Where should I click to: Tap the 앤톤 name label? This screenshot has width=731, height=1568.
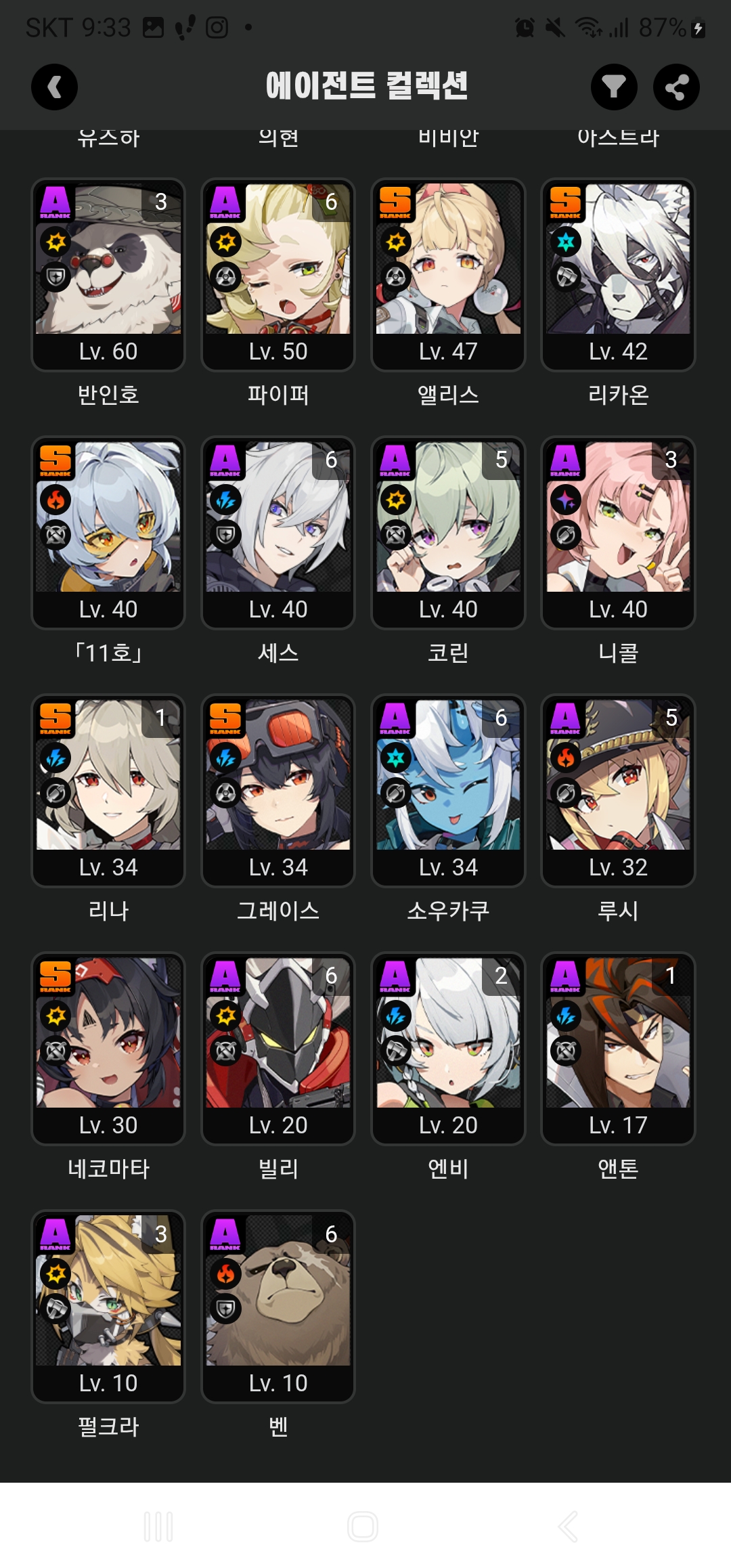pos(618,1169)
